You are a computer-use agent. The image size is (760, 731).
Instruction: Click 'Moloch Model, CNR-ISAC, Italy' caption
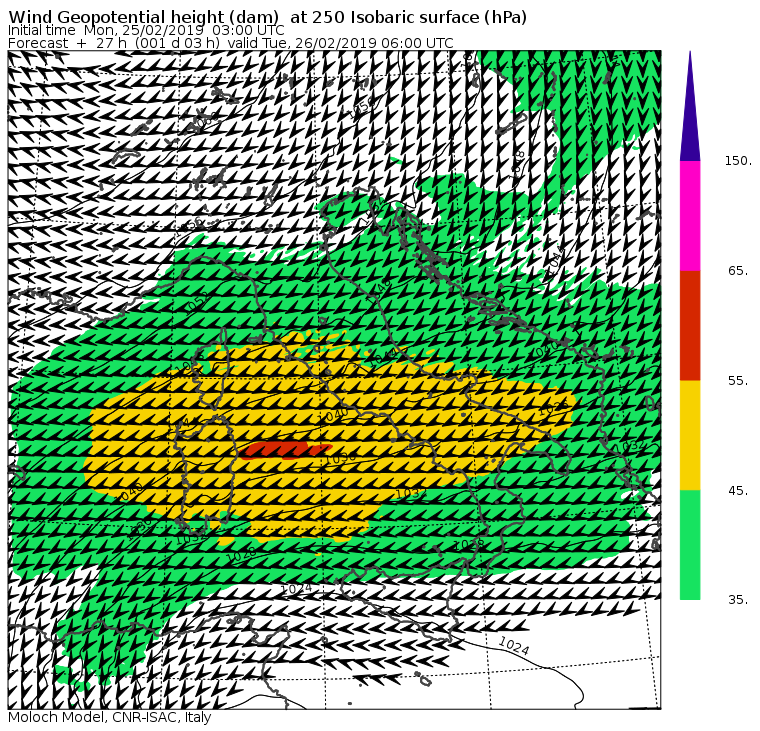110,717
